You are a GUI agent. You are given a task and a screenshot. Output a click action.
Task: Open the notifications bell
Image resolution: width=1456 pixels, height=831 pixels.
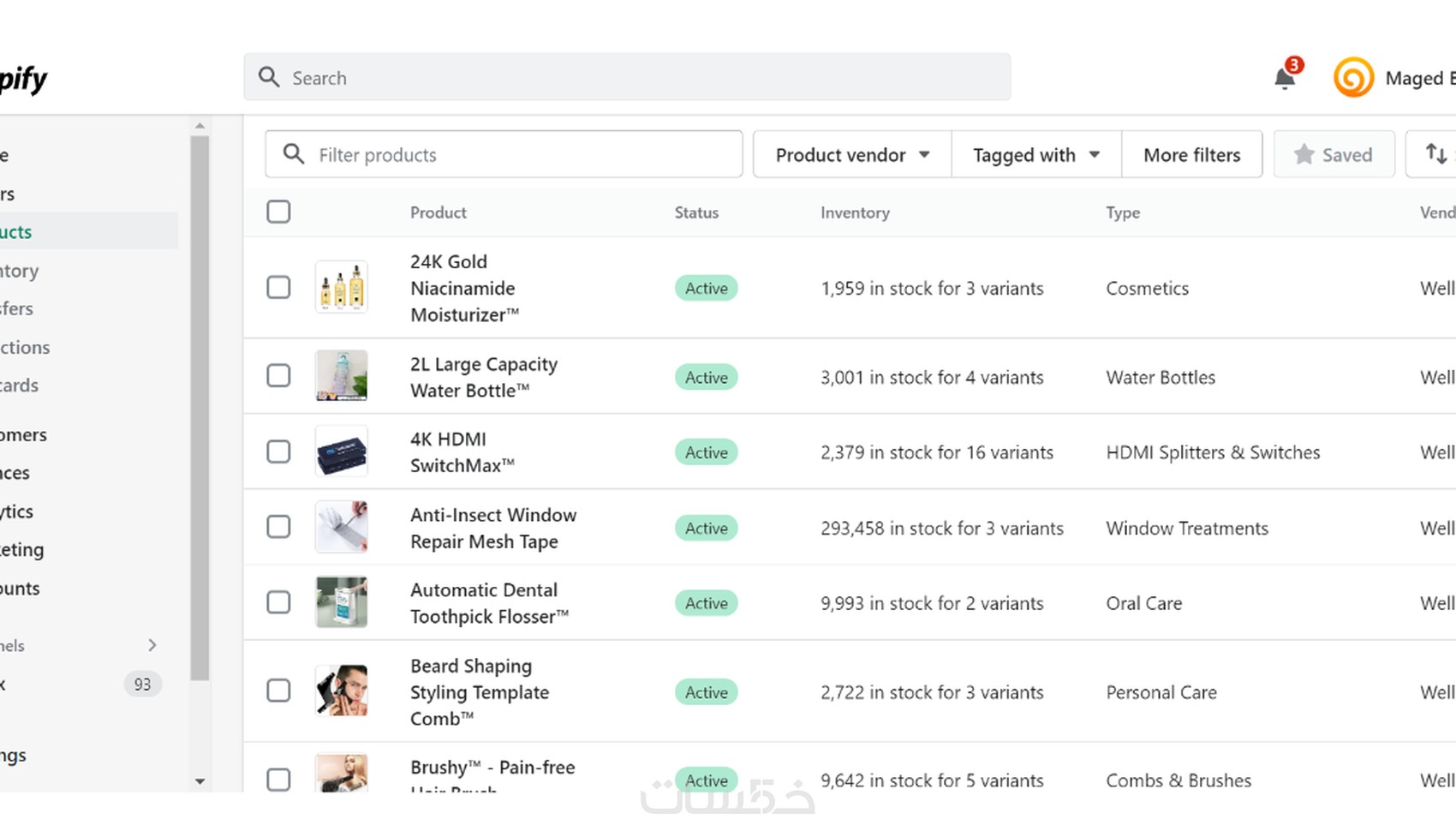1284,78
